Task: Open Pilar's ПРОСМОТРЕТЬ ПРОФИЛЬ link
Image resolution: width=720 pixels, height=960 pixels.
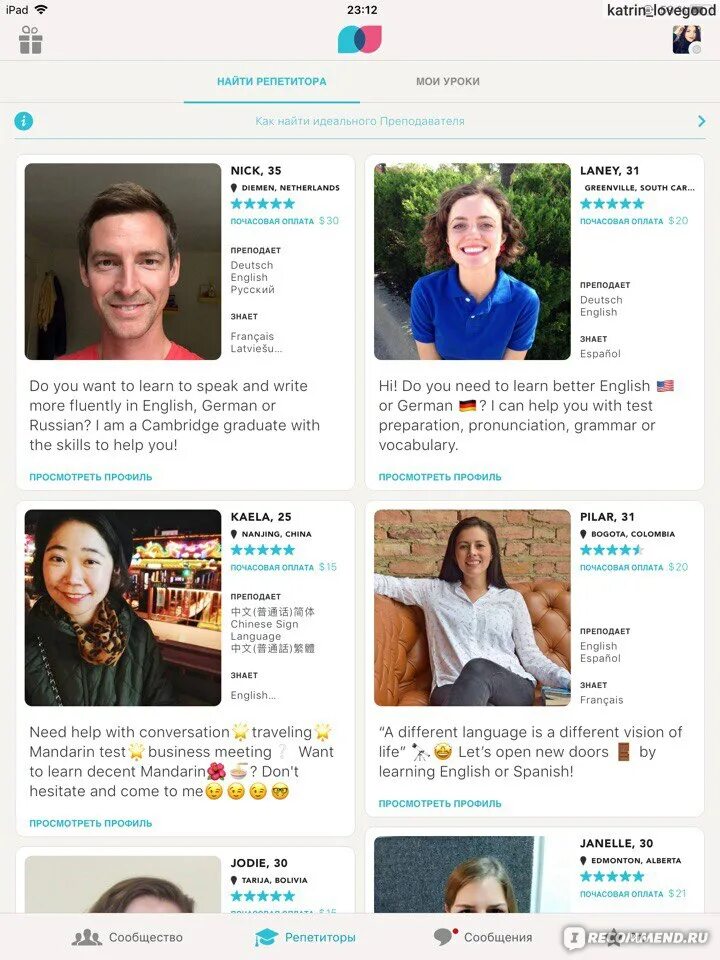Action: point(440,803)
